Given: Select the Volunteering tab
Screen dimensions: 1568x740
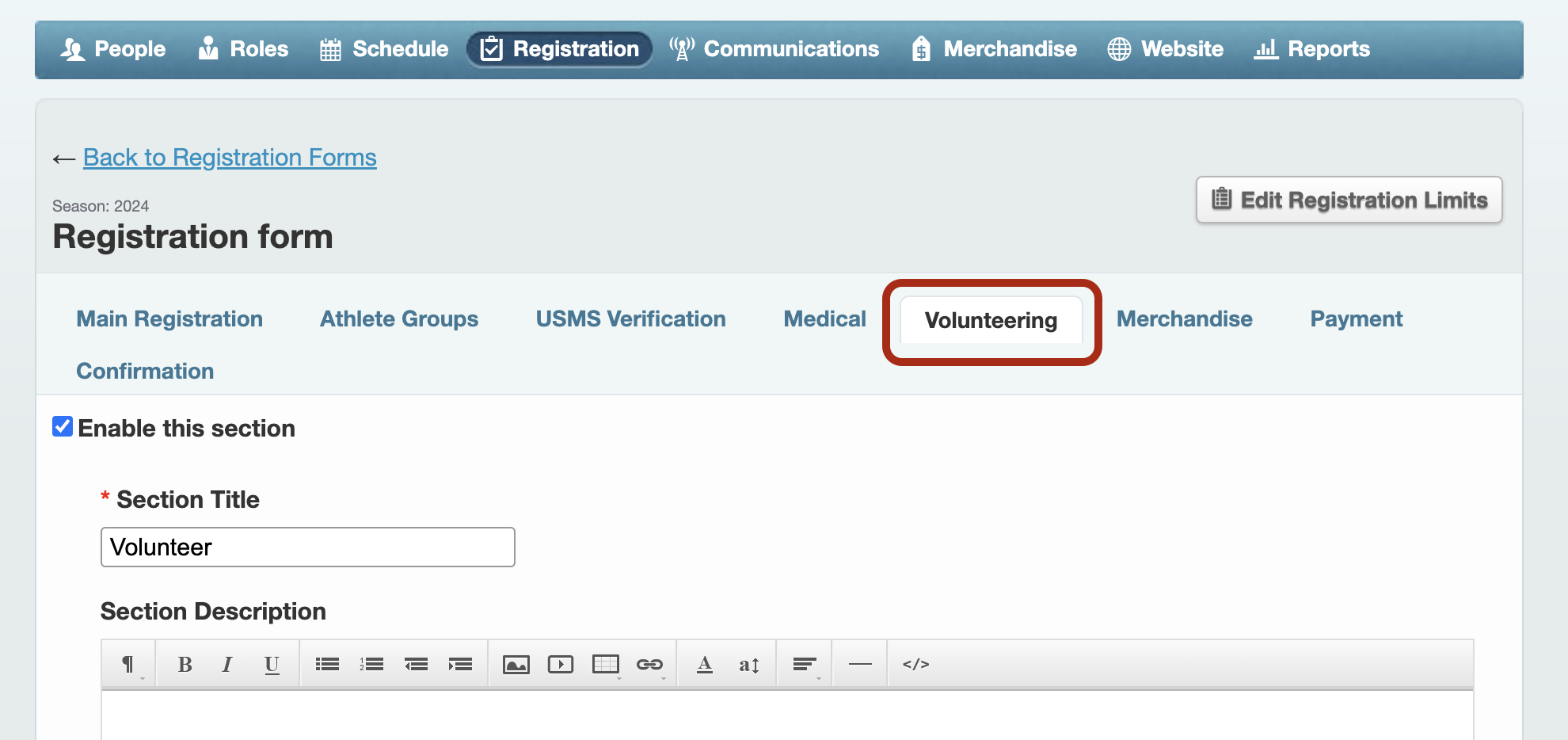Looking at the screenshot, I should click(x=991, y=320).
